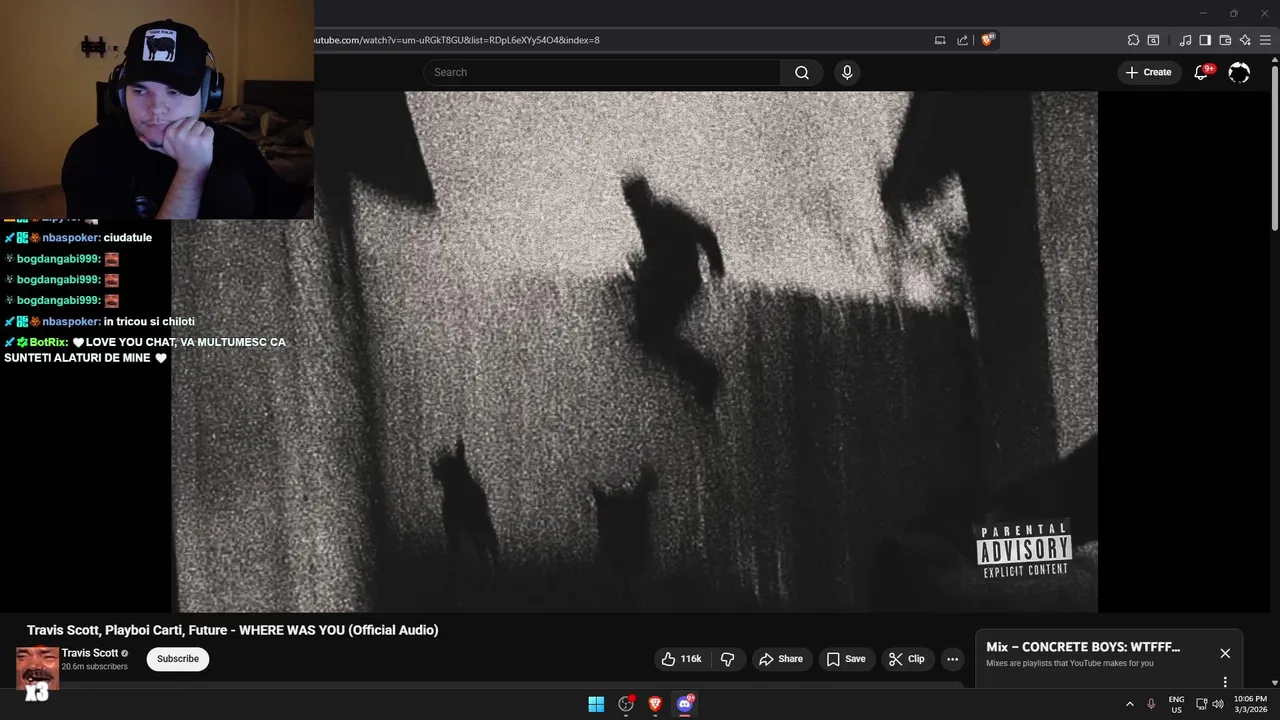1280x720 pixels.
Task: Open the Leo AI sparkle icon
Action: tap(1245, 40)
